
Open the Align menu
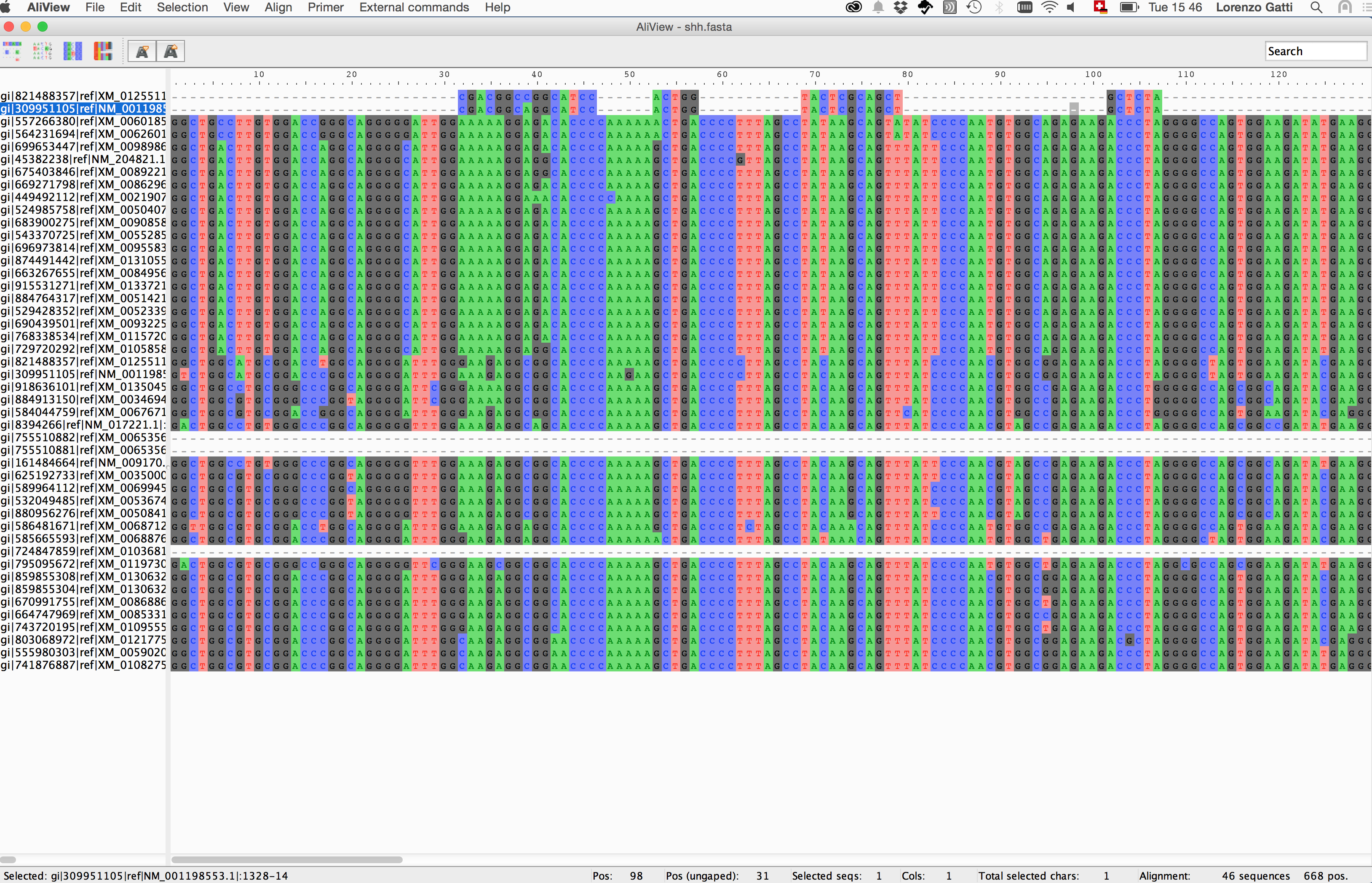tap(278, 8)
